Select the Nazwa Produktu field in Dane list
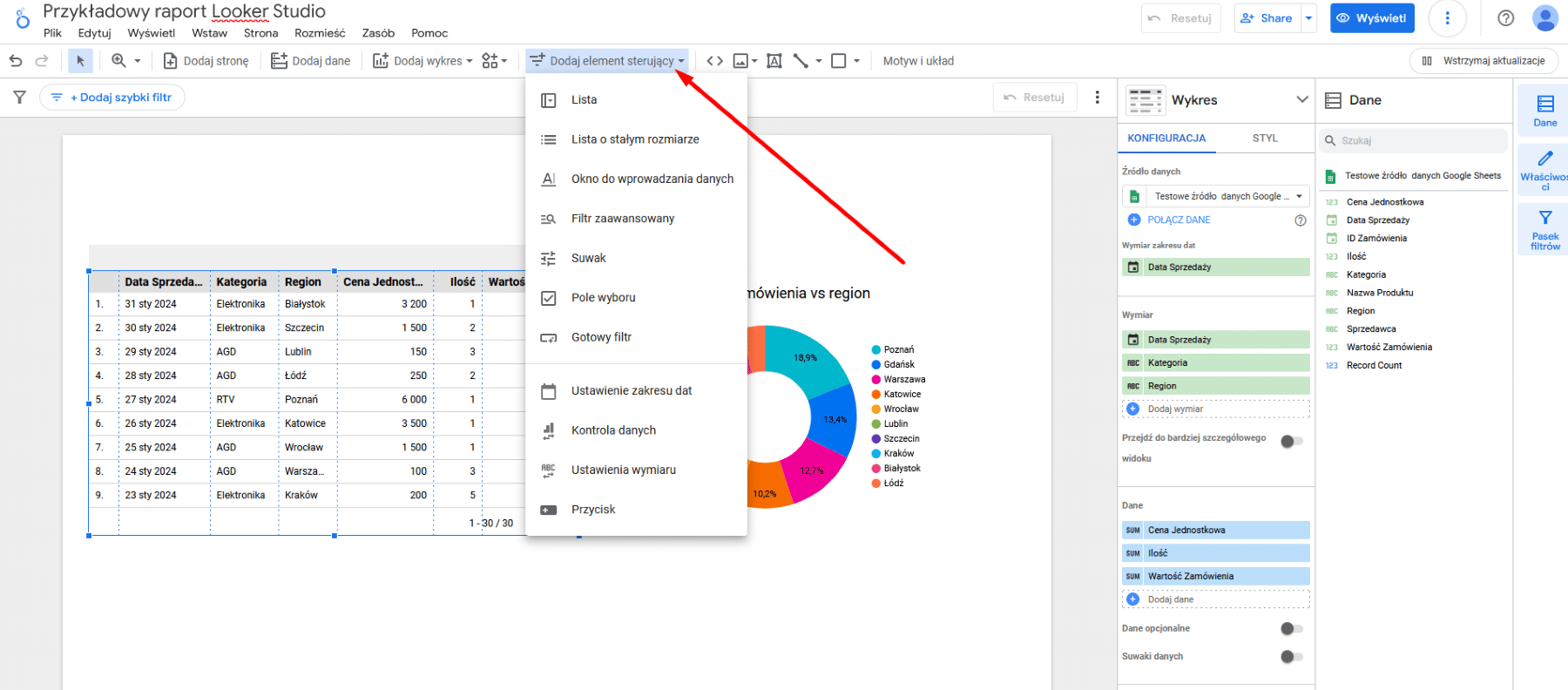 tap(1380, 293)
